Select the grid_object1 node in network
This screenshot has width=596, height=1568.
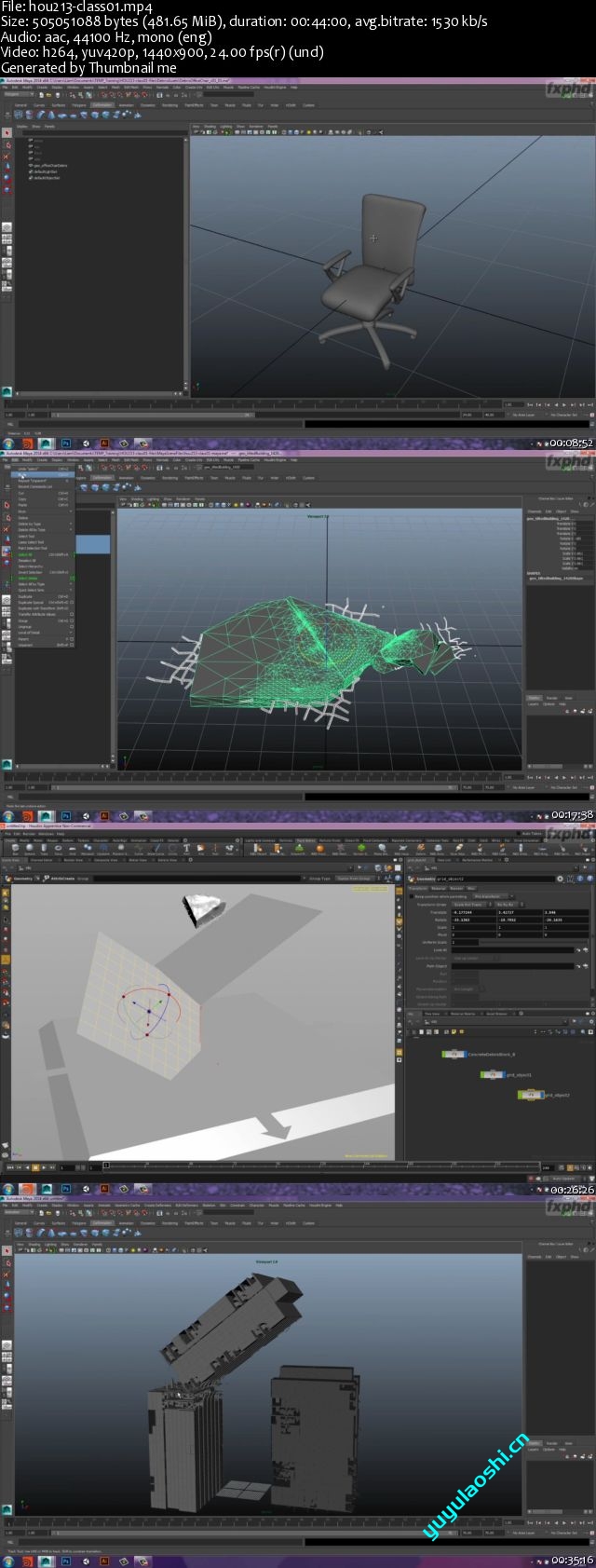point(493,1074)
